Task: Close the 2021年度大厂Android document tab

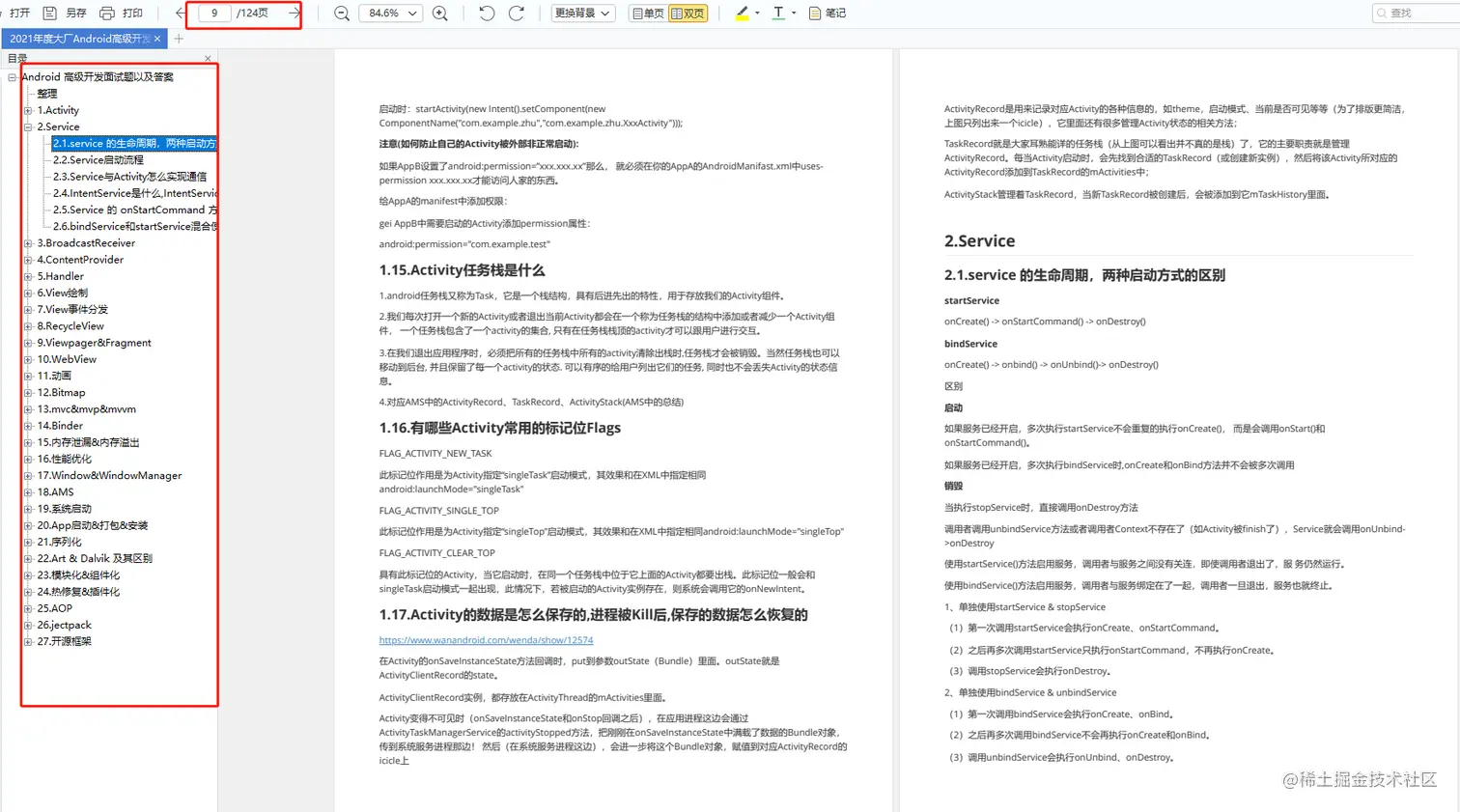Action: point(157,39)
